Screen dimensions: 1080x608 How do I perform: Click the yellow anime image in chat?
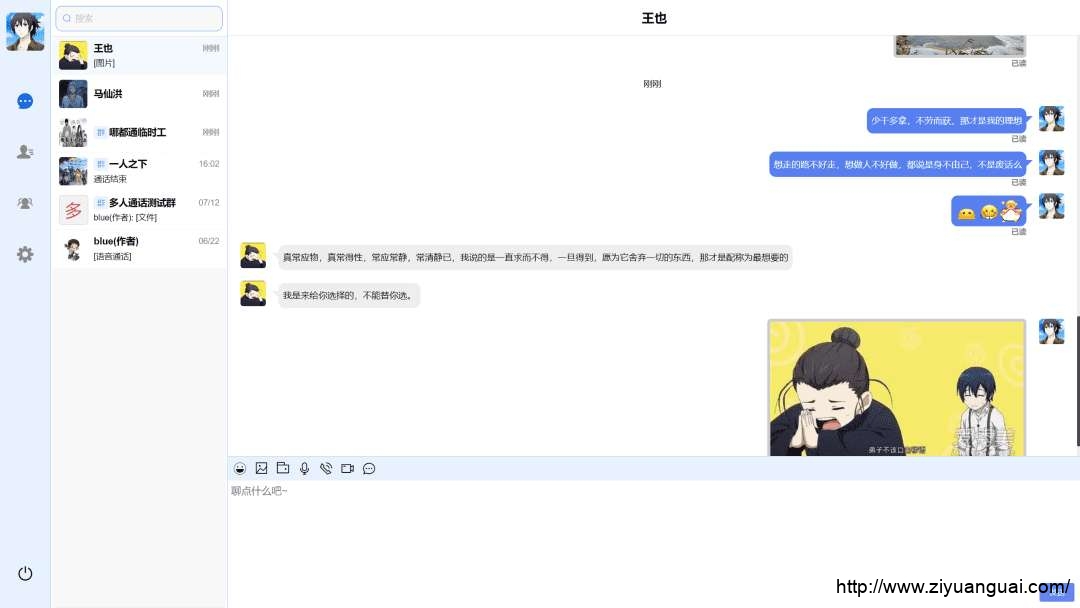pyautogui.click(x=897, y=388)
